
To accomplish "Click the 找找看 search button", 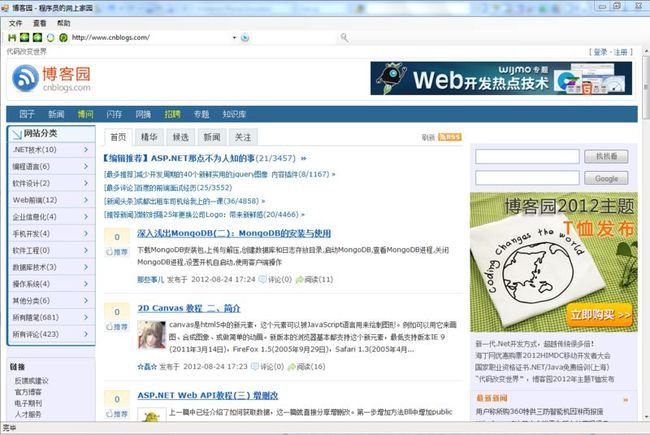I will tap(606, 156).
